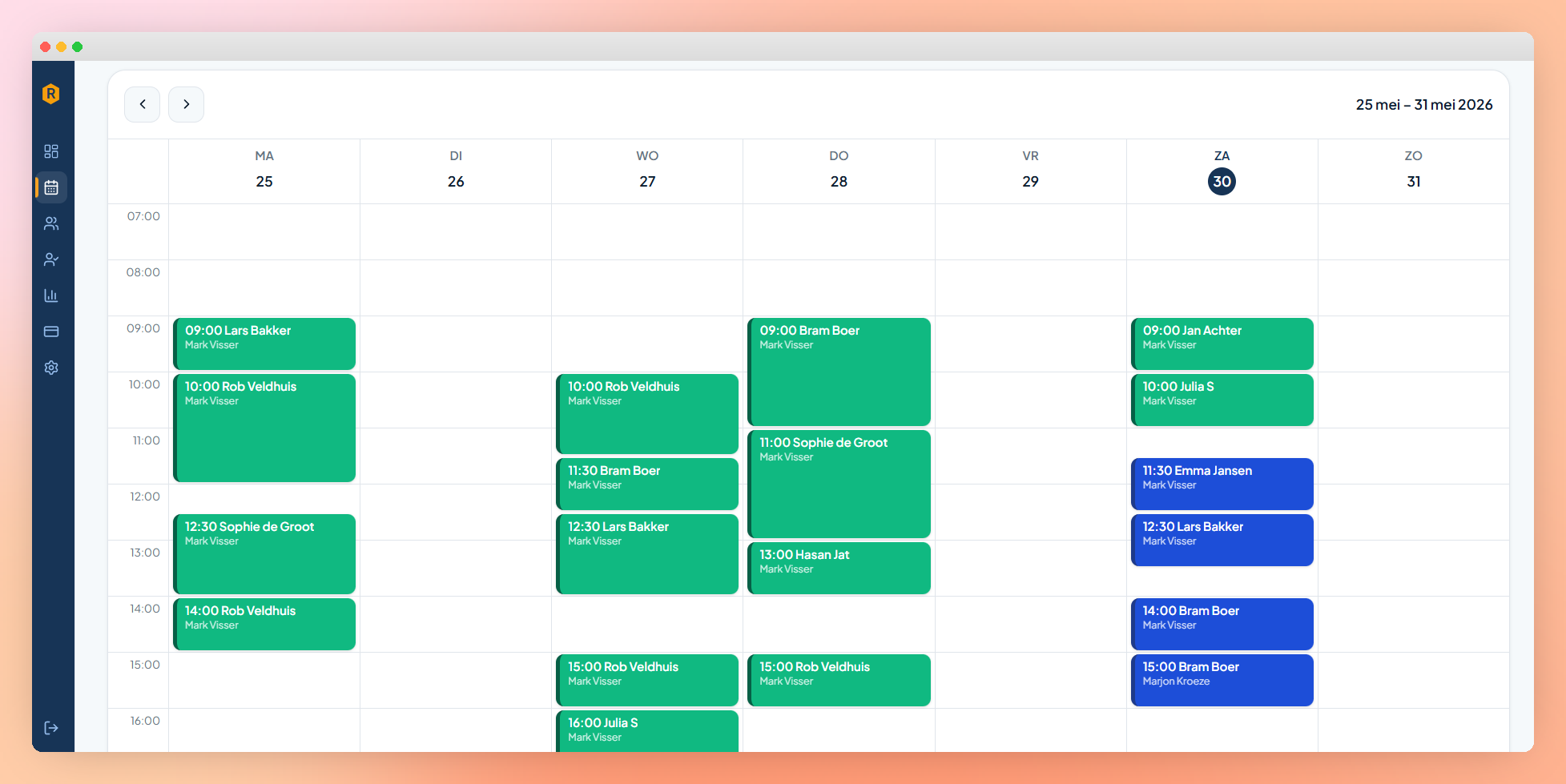Click the 07:00 time label
Screen dimensions: 1566x784
click(143, 216)
